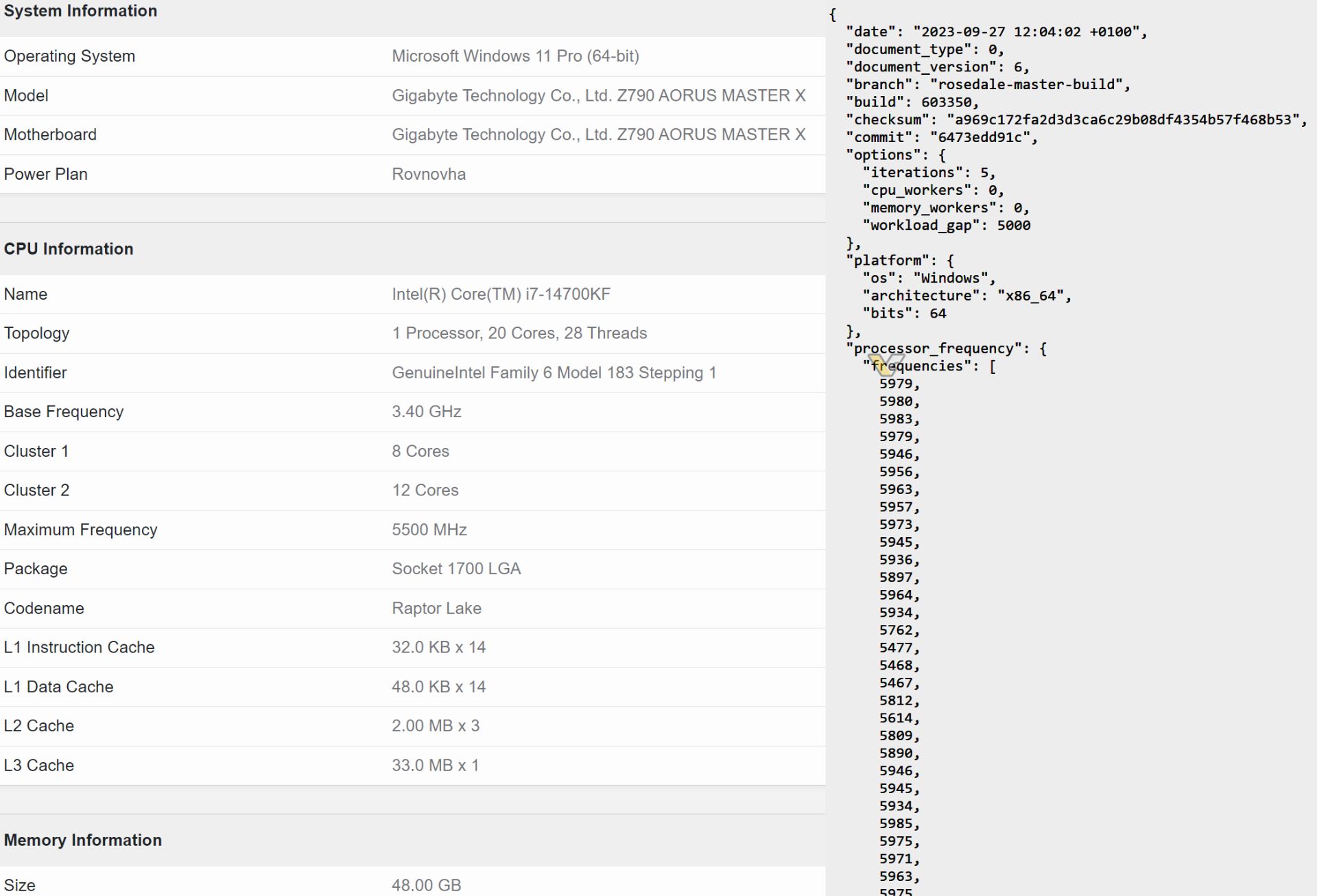Click the Cluster 1 value '8 Cores'
Screen dimensions: 1317x896
pos(420,451)
